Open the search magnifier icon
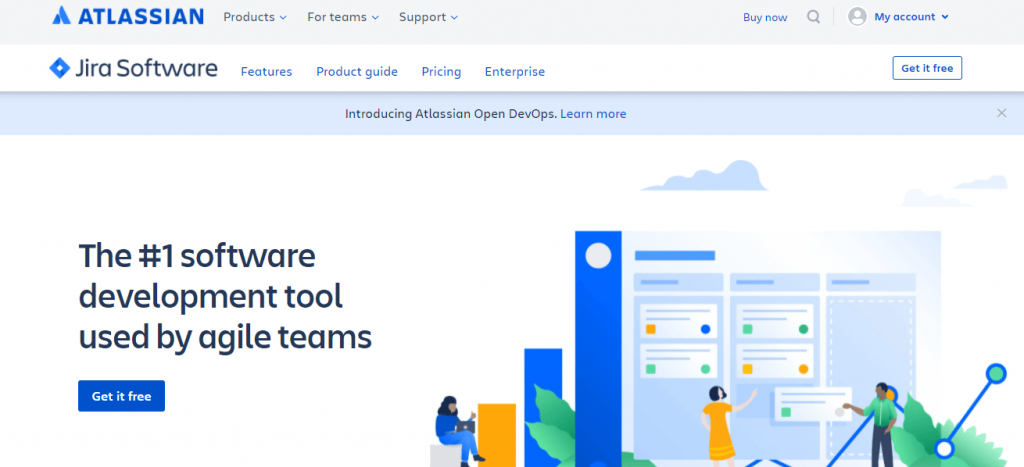This screenshot has height=467, width=1024. 813,17
